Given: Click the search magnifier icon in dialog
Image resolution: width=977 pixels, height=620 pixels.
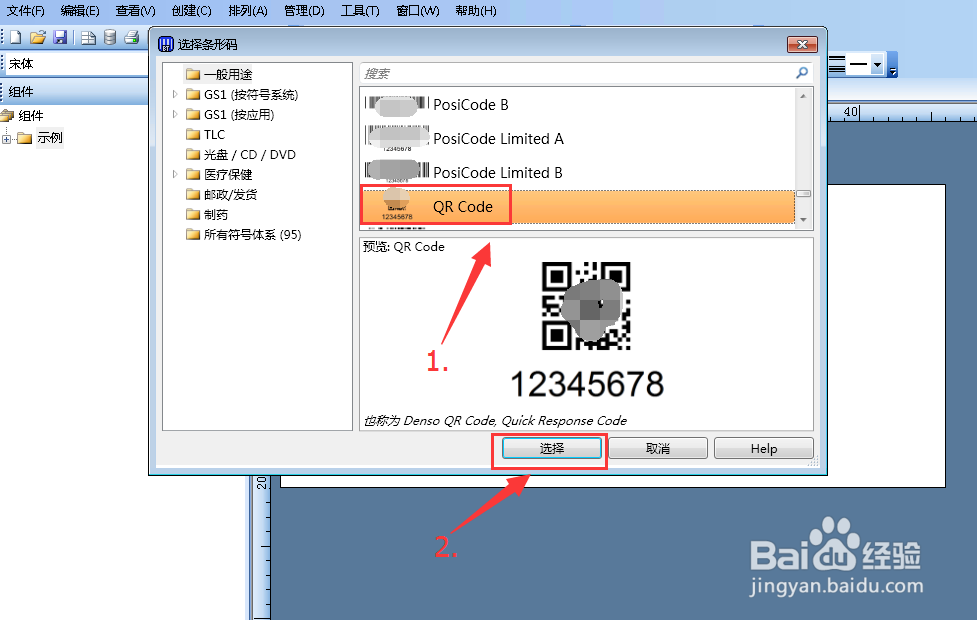Looking at the screenshot, I should [x=802, y=73].
